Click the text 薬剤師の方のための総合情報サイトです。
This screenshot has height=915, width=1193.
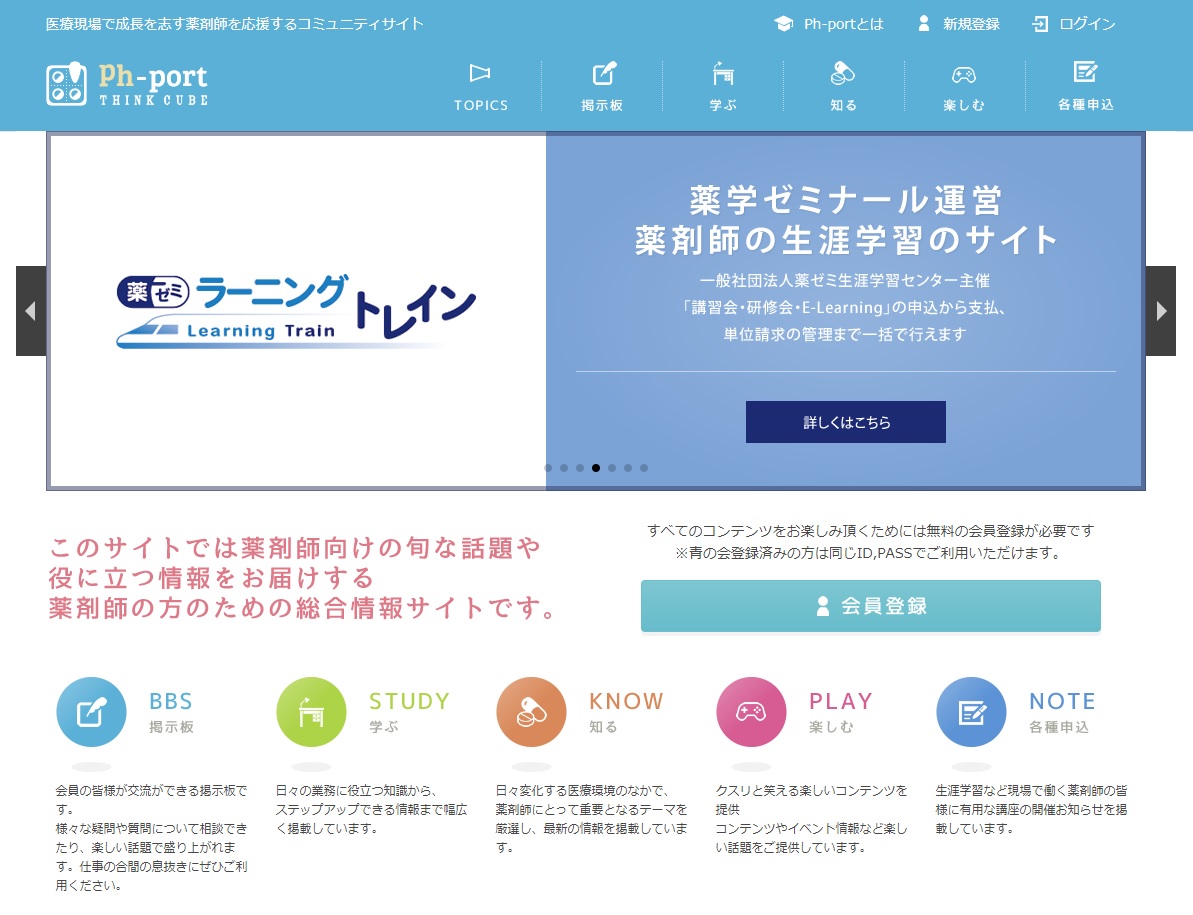(x=304, y=608)
